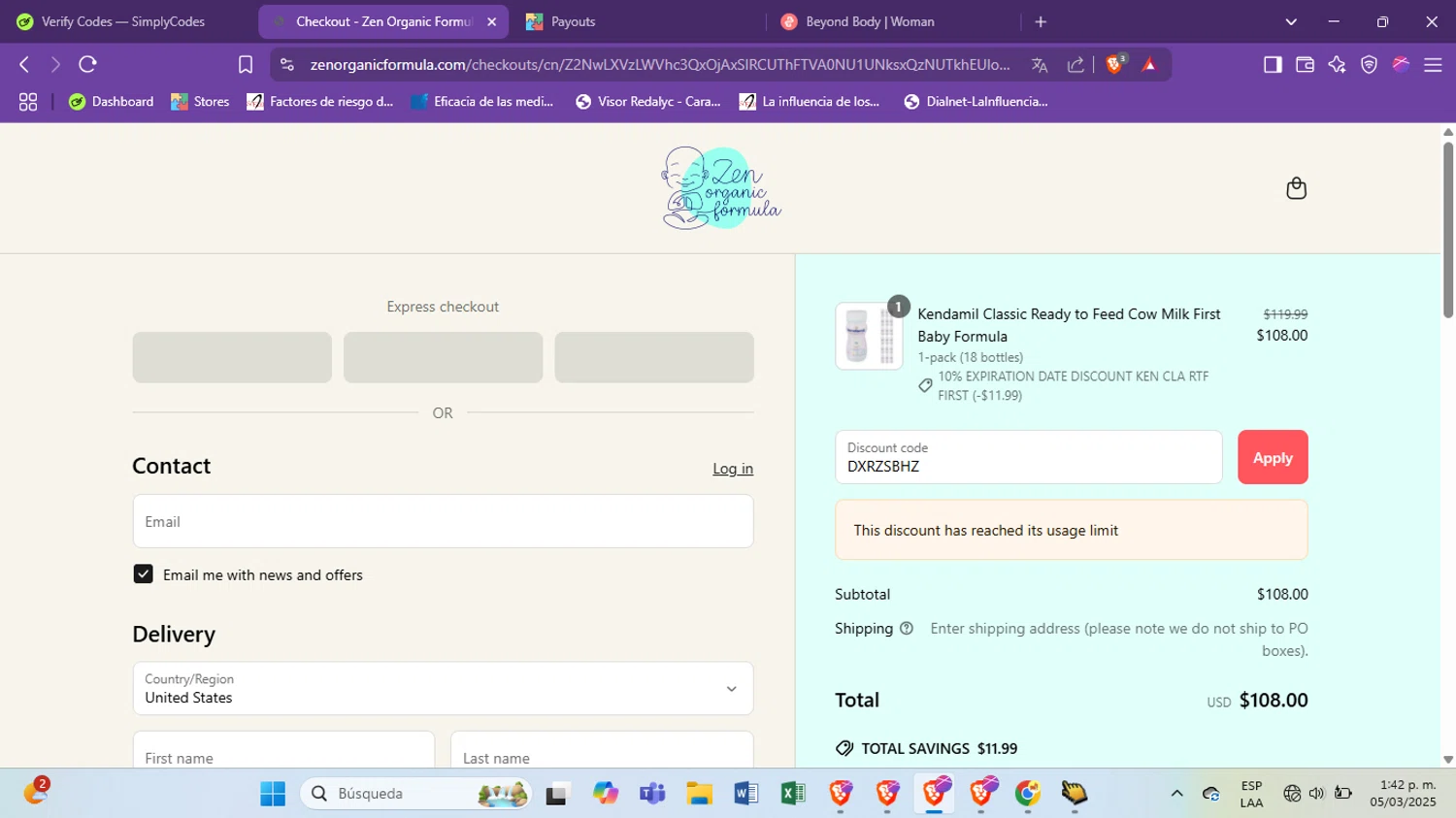Click the Last name field
Image resolution: width=1456 pixels, height=818 pixels.
tap(602, 750)
